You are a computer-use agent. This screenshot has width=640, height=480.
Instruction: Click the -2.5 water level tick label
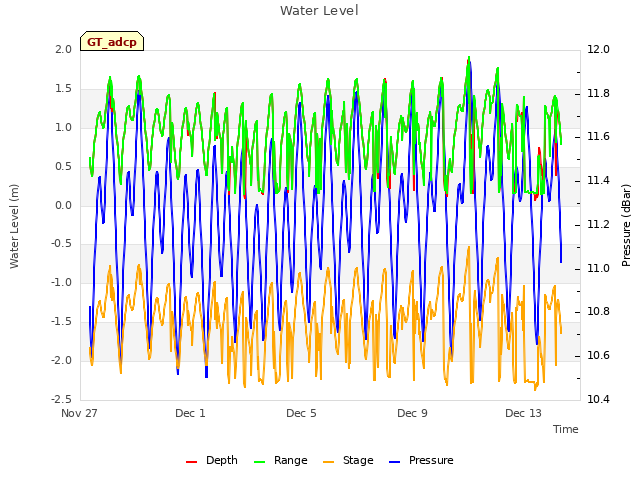61,399
